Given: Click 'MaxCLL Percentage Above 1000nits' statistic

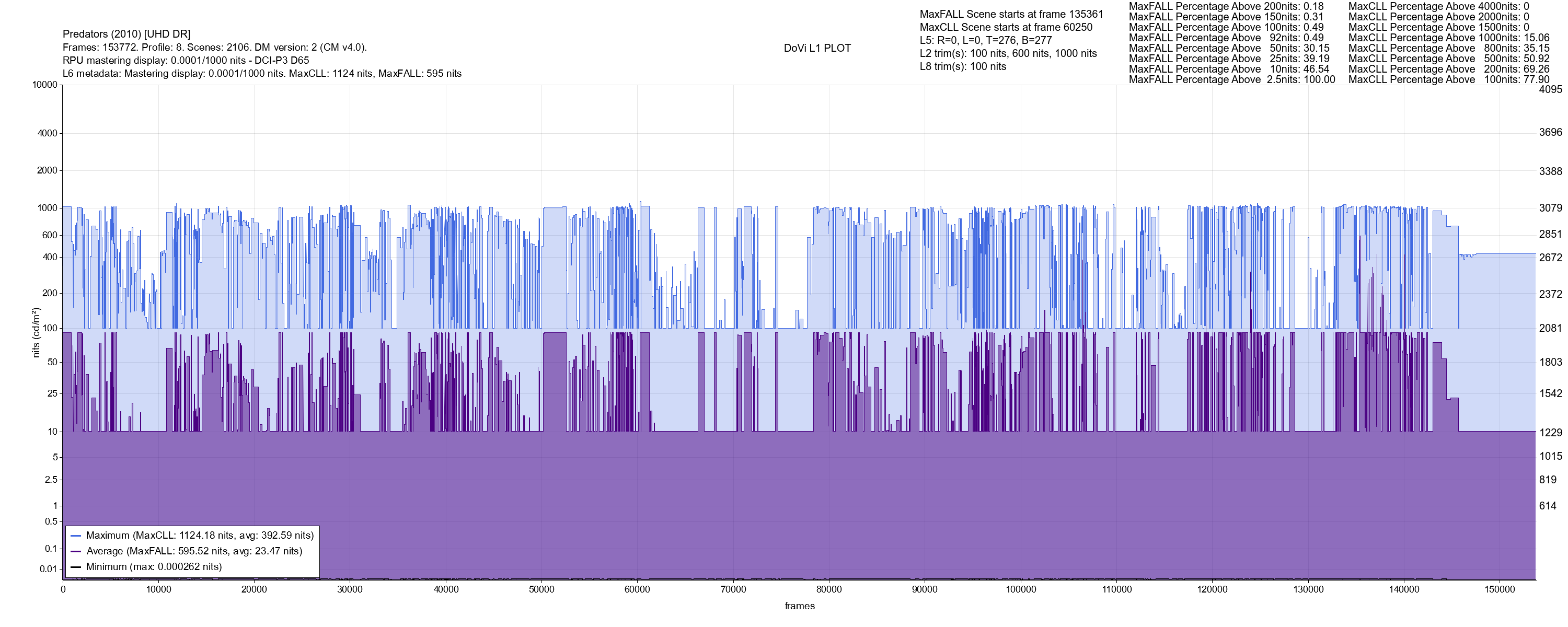Looking at the screenshot, I should tap(1449, 38).
